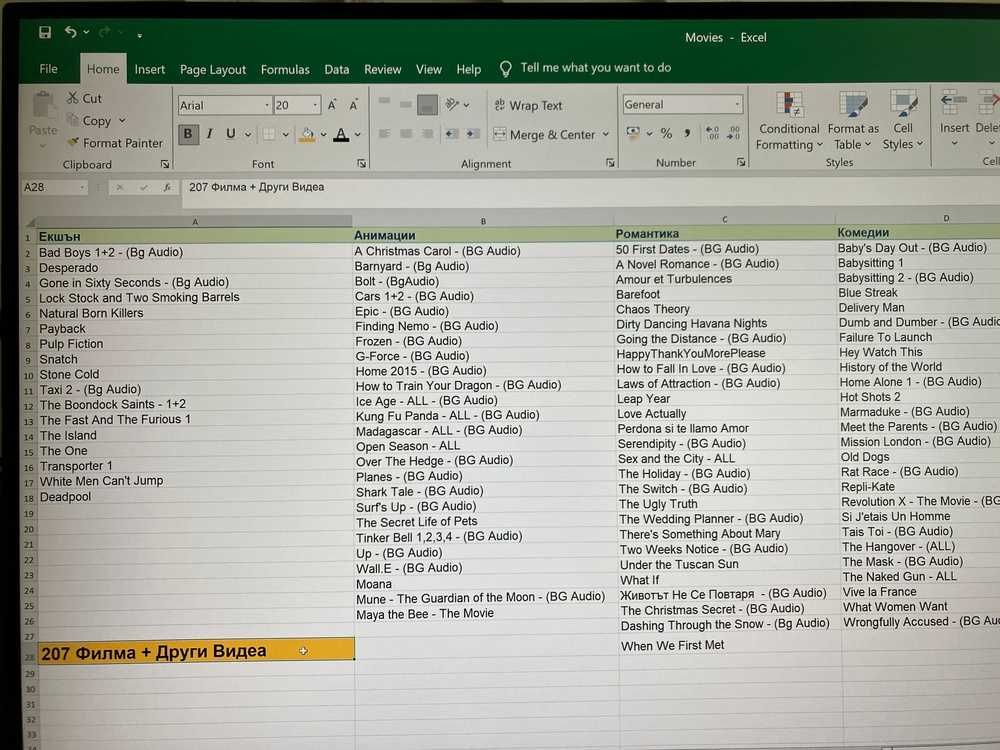Select the 'Анимации' header cell
The height and width of the screenshot is (750, 1000).
click(x=483, y=235)
